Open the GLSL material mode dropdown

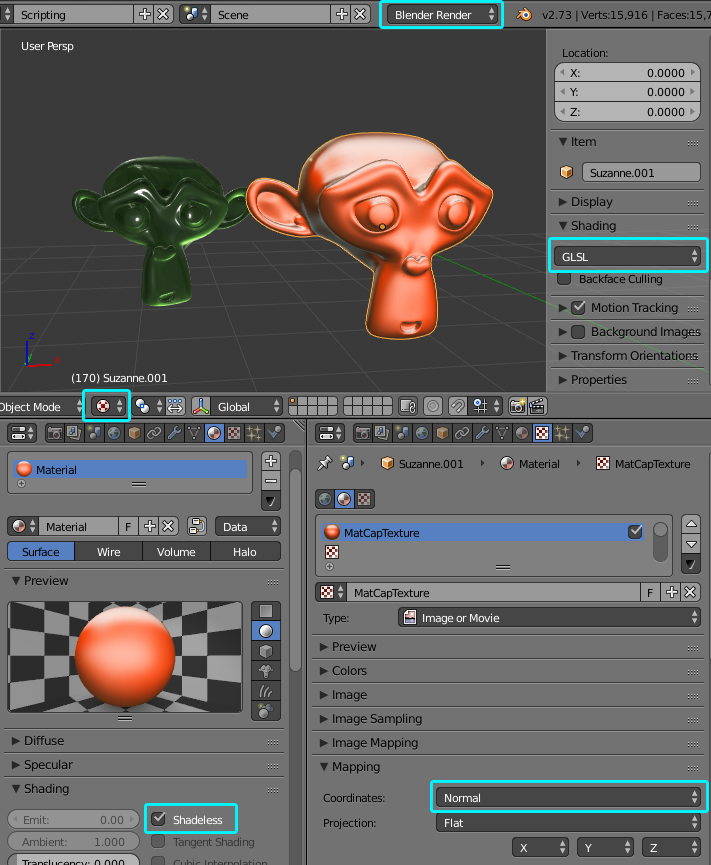[x=628, y=257]
